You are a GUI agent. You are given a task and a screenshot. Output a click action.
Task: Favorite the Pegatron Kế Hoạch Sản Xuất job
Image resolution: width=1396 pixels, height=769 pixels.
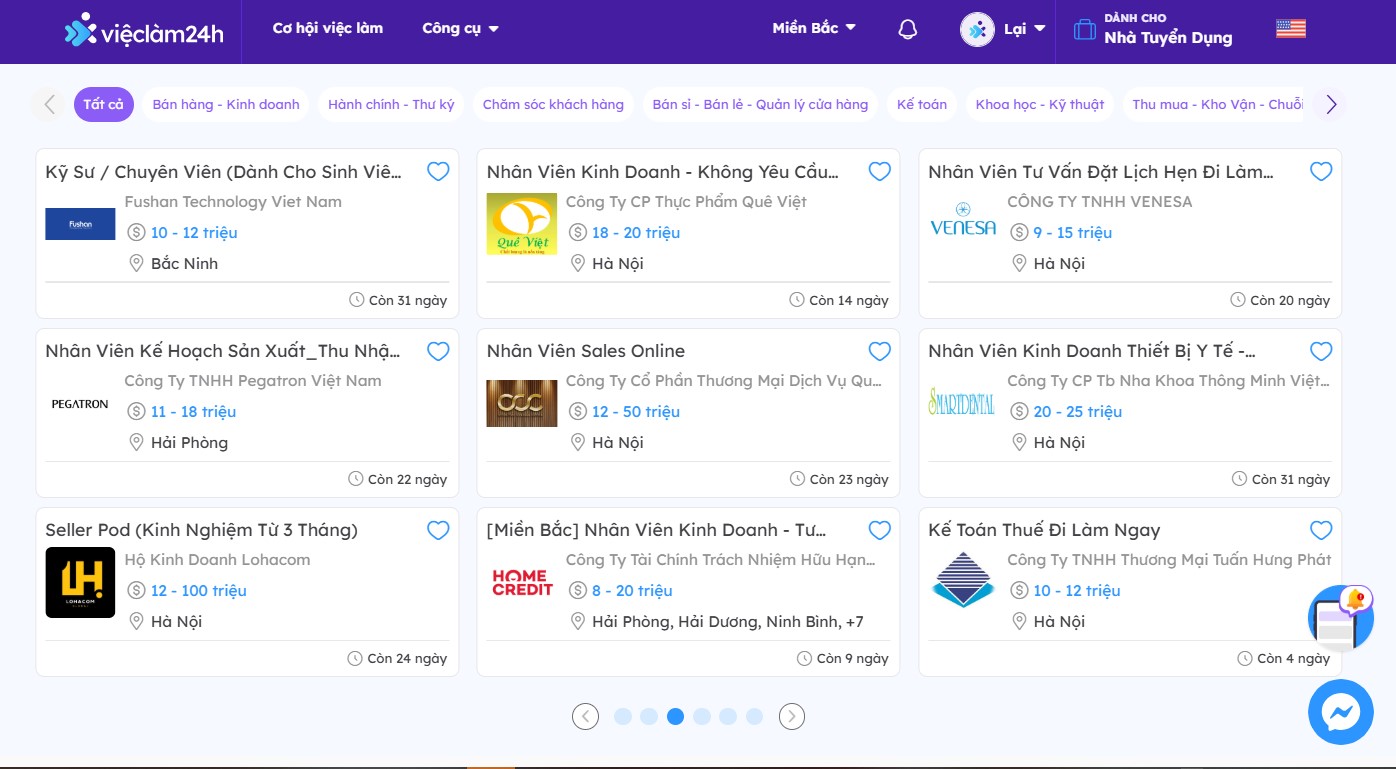tap(438, 351)
